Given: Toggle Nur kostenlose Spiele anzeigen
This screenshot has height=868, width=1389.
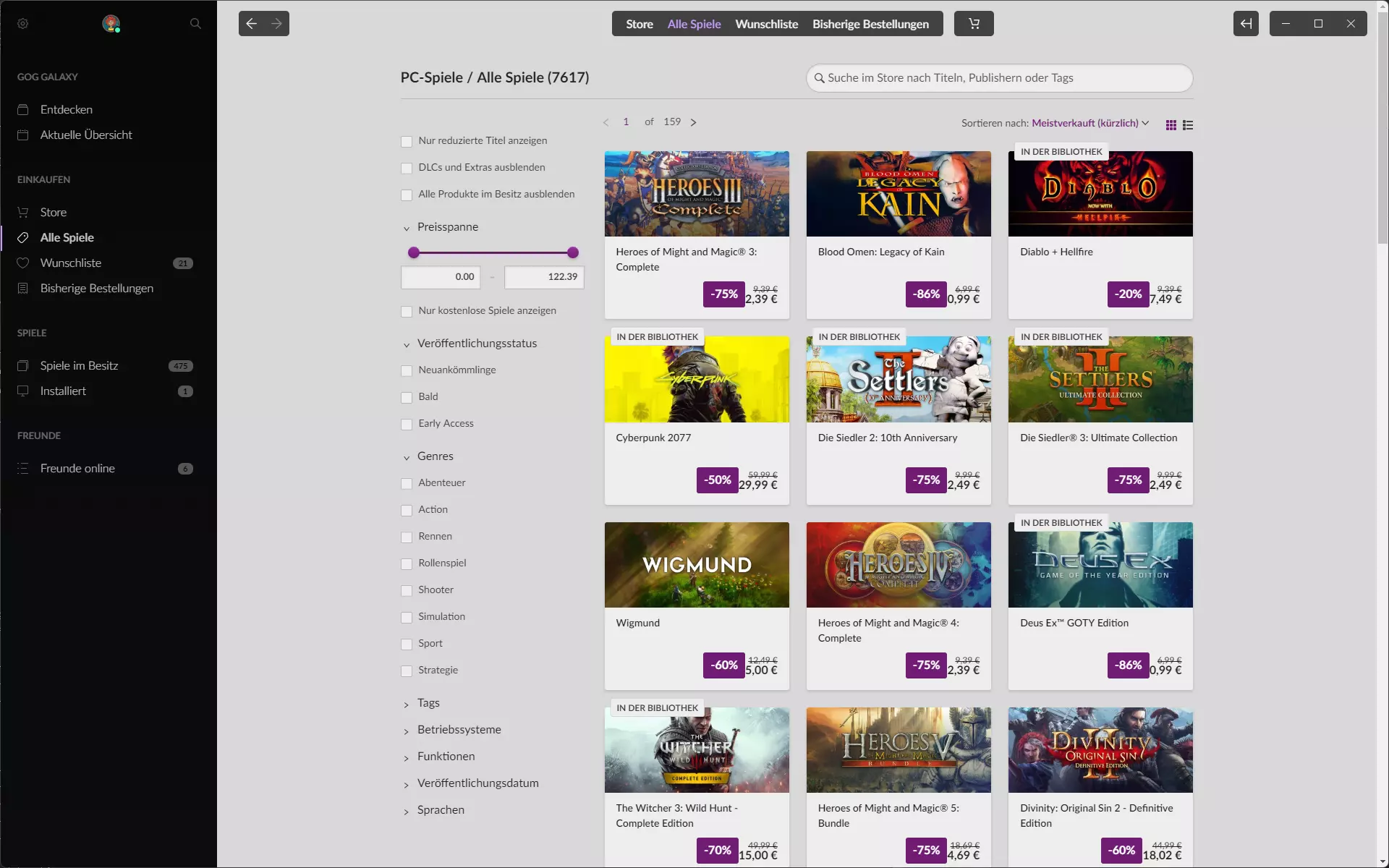Looking at the screenshot, I should [x=407, y=312].
